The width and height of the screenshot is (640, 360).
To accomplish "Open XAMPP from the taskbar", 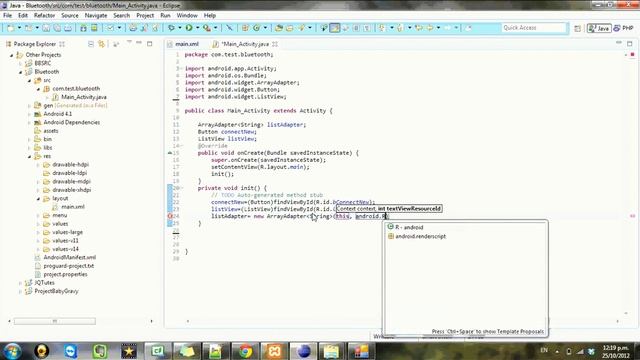I will [274, 351].
